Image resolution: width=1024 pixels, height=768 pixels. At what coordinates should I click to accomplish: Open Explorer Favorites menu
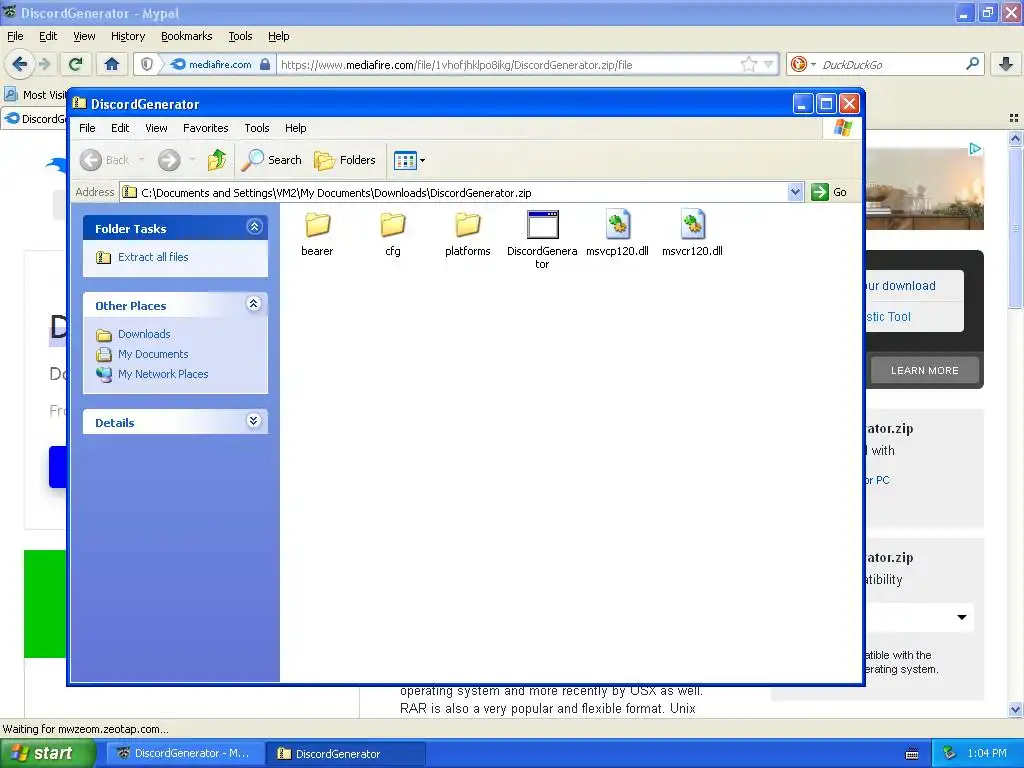(x=206, y=128)
